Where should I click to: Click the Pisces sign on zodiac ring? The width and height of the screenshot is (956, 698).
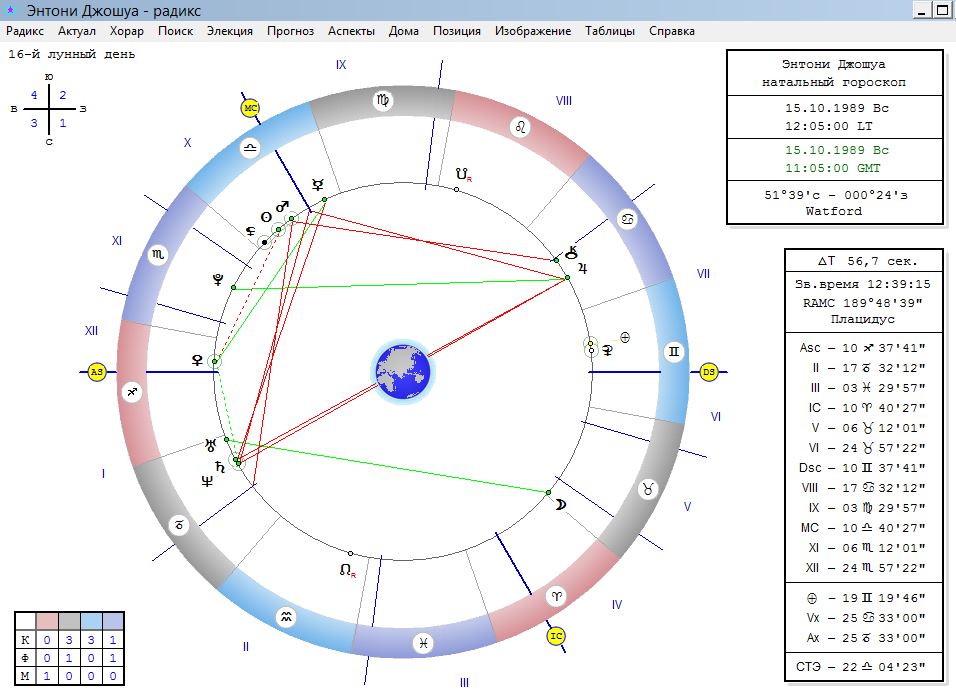click(x=424, y=643)
